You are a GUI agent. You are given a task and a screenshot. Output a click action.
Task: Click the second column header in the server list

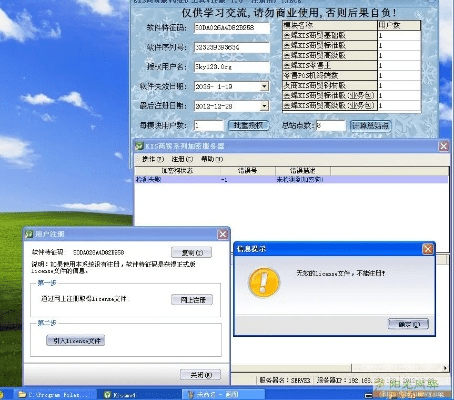248,171
